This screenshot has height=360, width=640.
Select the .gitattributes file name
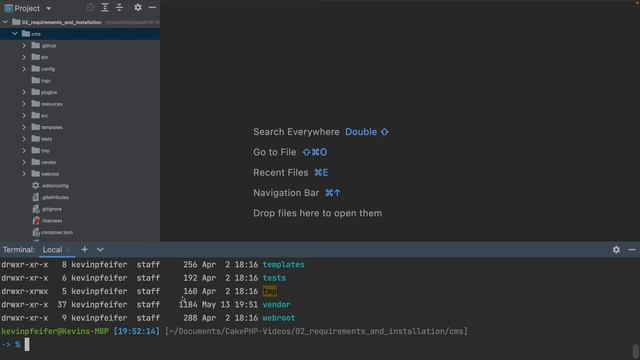point(55,198)
